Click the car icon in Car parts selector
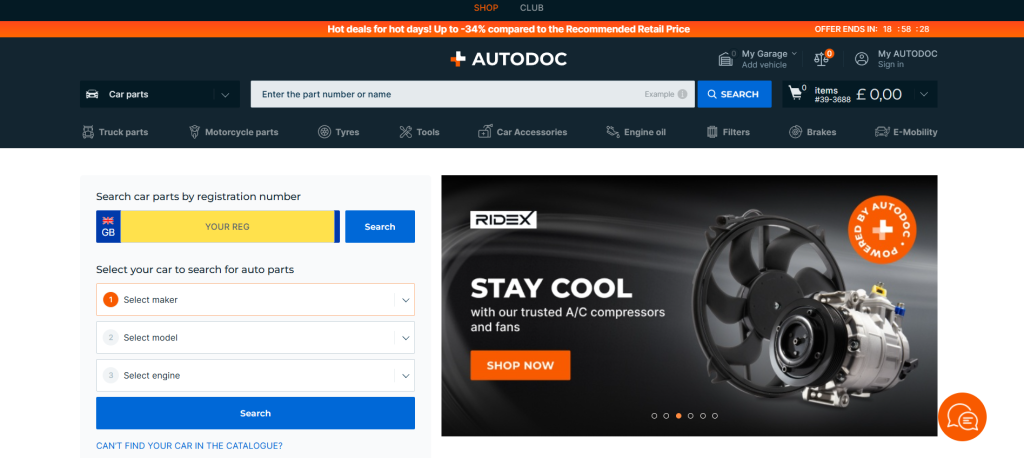The height and width of the screenshot is (458, 1024). click(92, 94)
